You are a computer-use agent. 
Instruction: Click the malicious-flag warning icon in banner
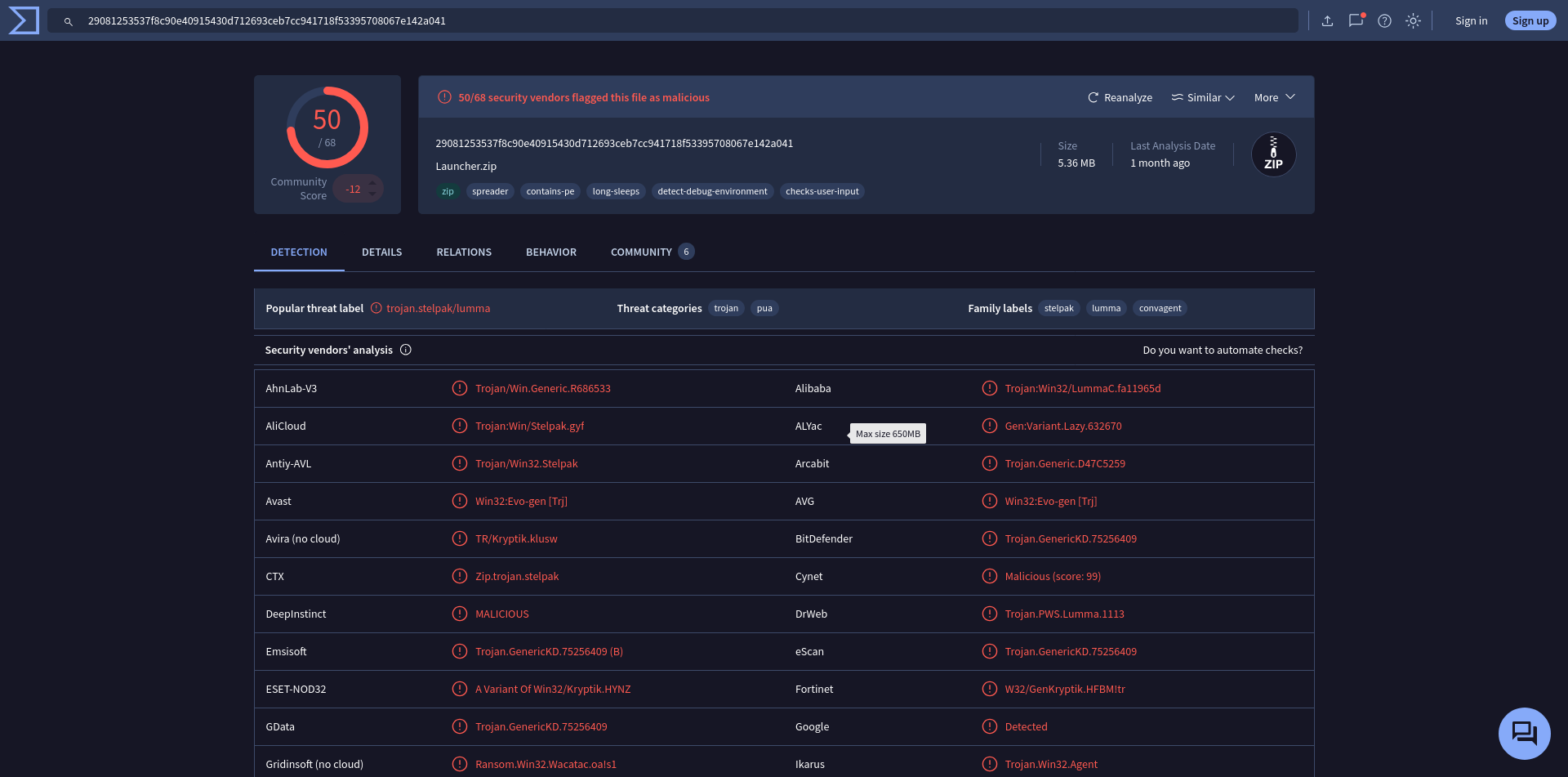click(444, 97)
